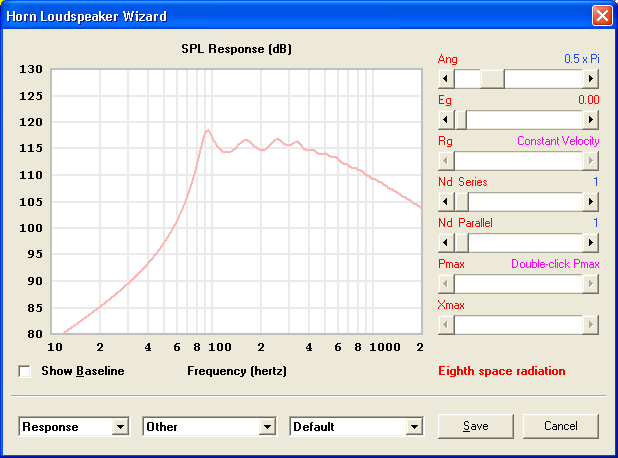Click the Nd Parallel label
This screenshot has width=618, height=458.
coord(465,223)
